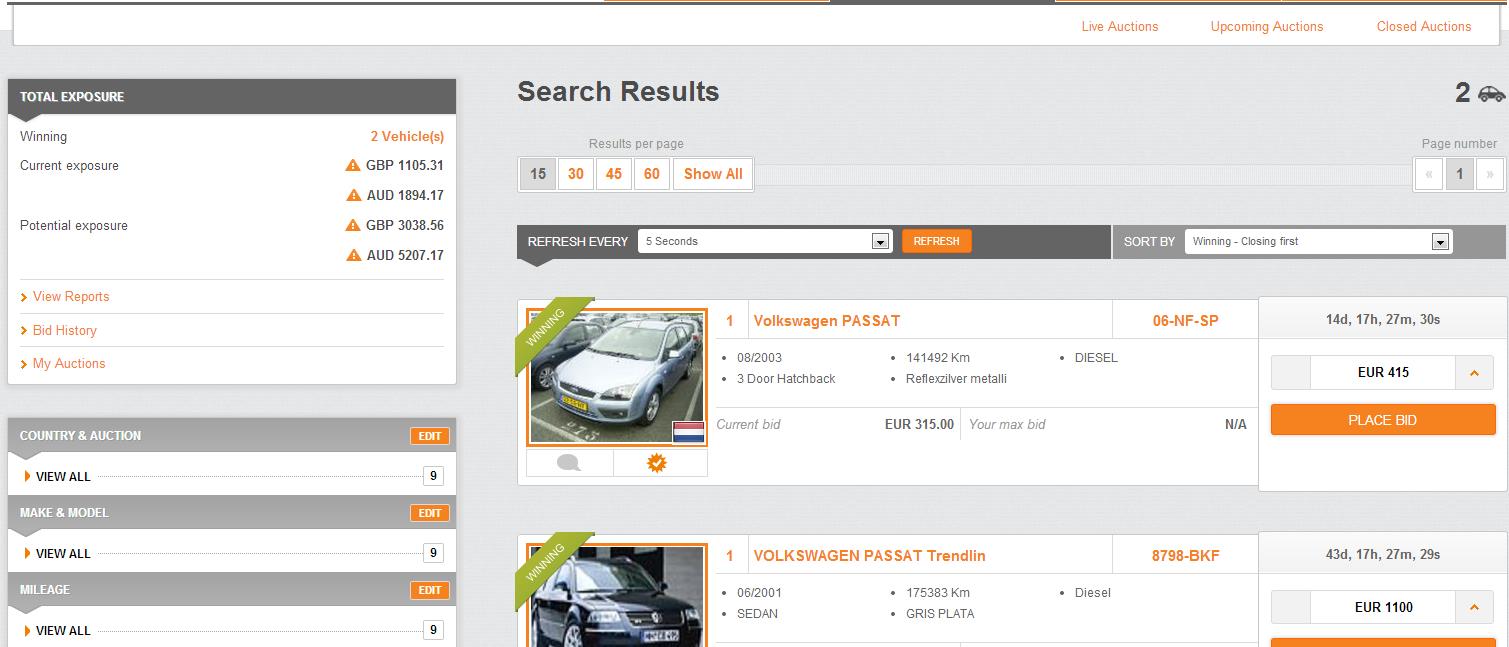The image size is (1509, 647).
Task: Click current bid EUR 315.00 value
Action: (x=919, y=425)
